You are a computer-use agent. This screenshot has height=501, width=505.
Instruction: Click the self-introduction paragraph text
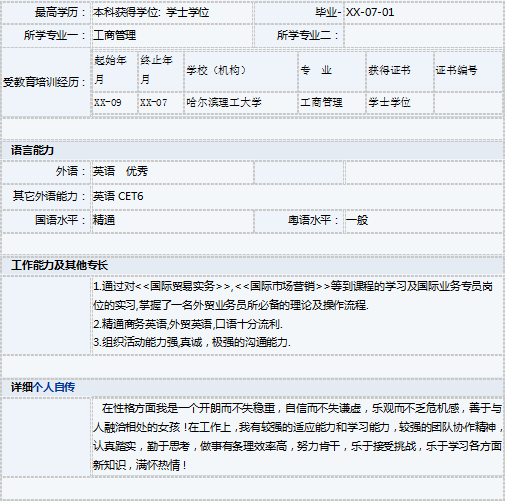298,436
